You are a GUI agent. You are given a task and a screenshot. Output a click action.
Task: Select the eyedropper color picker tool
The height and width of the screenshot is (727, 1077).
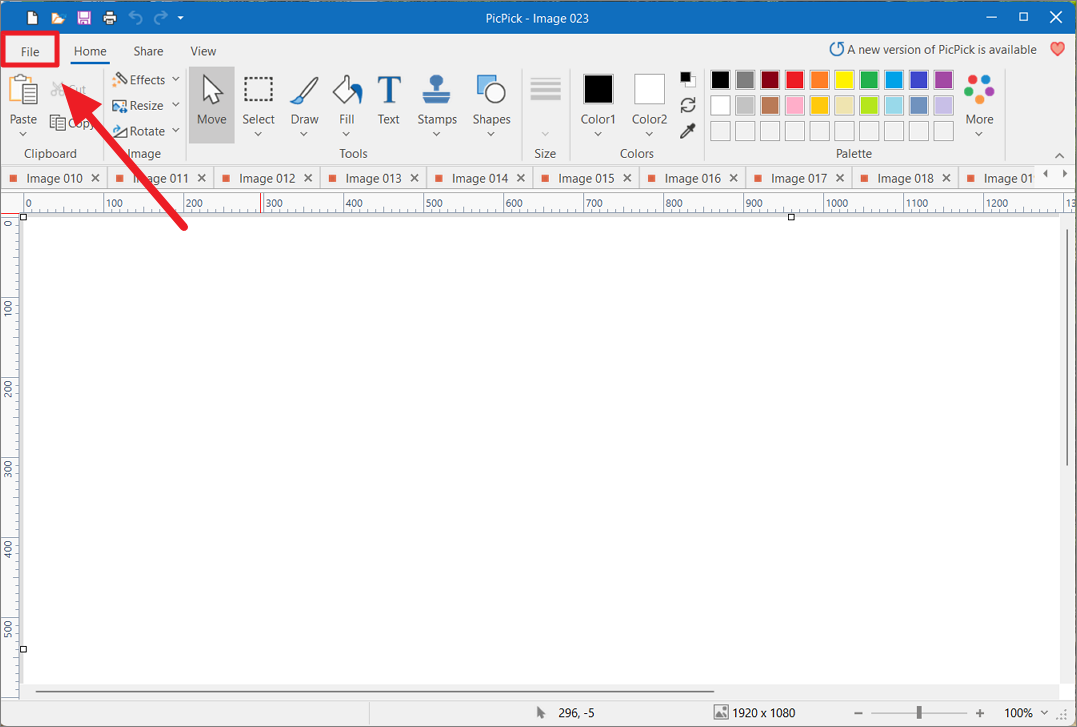(x=688, y=131)
